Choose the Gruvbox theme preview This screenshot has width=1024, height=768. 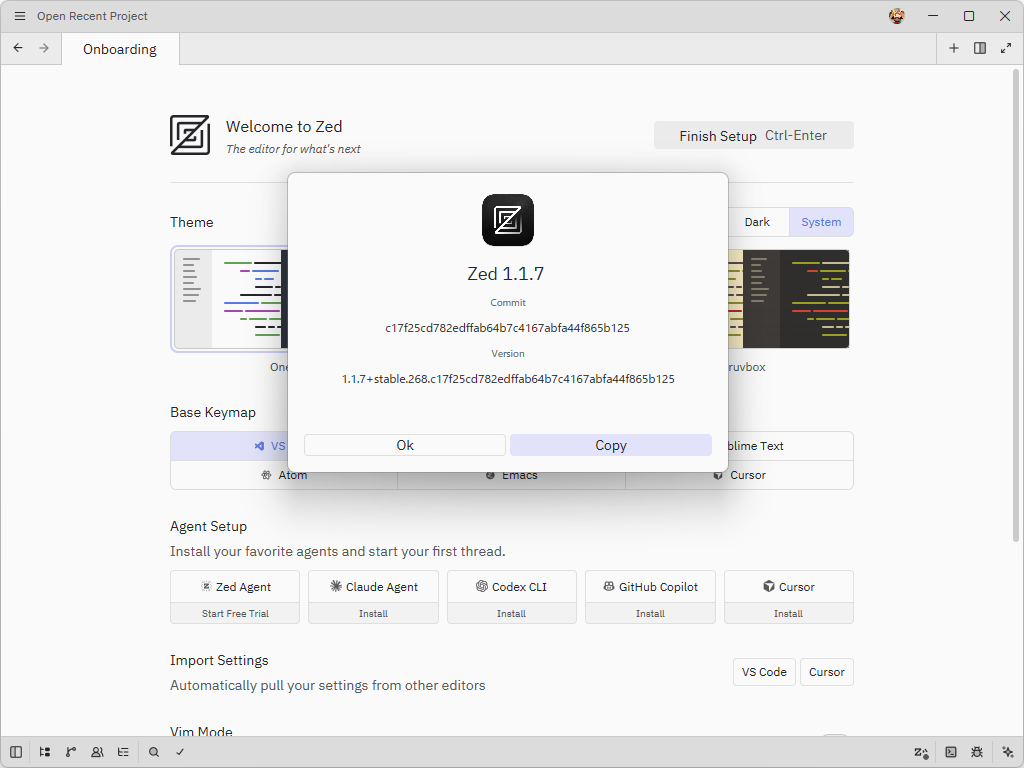[x=788, y=299]
